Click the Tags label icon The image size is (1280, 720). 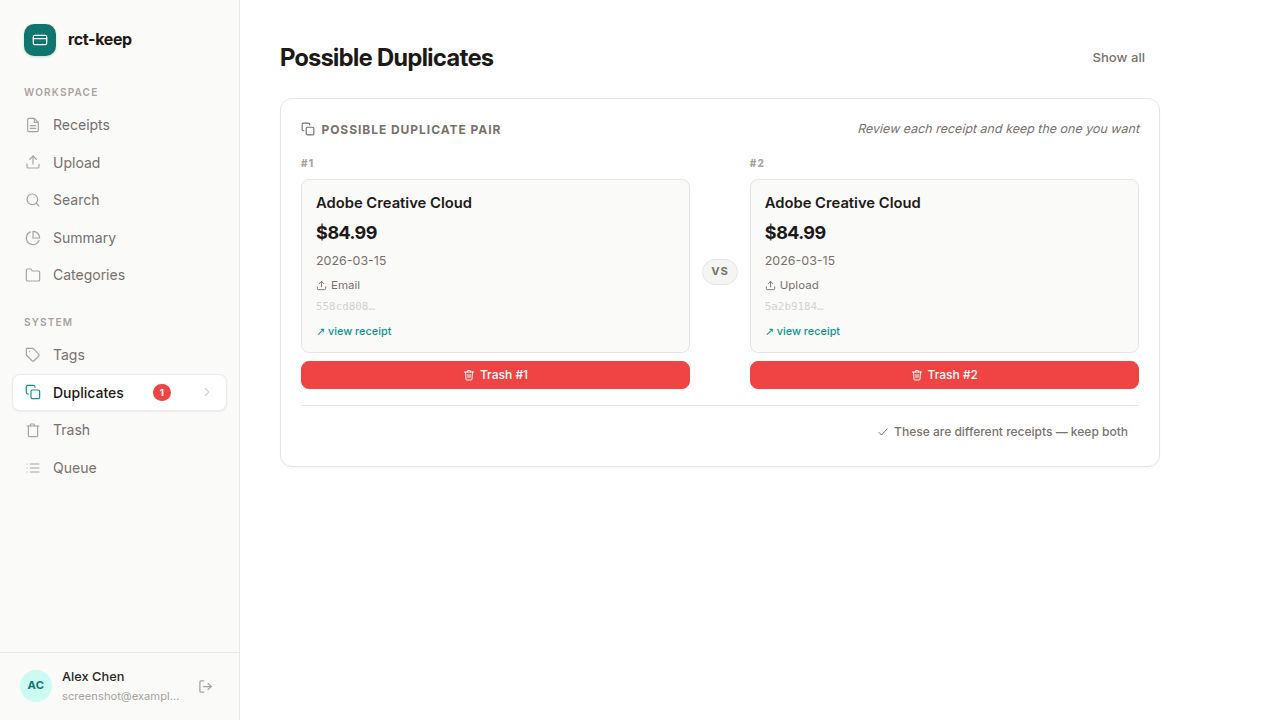(33, 355)
